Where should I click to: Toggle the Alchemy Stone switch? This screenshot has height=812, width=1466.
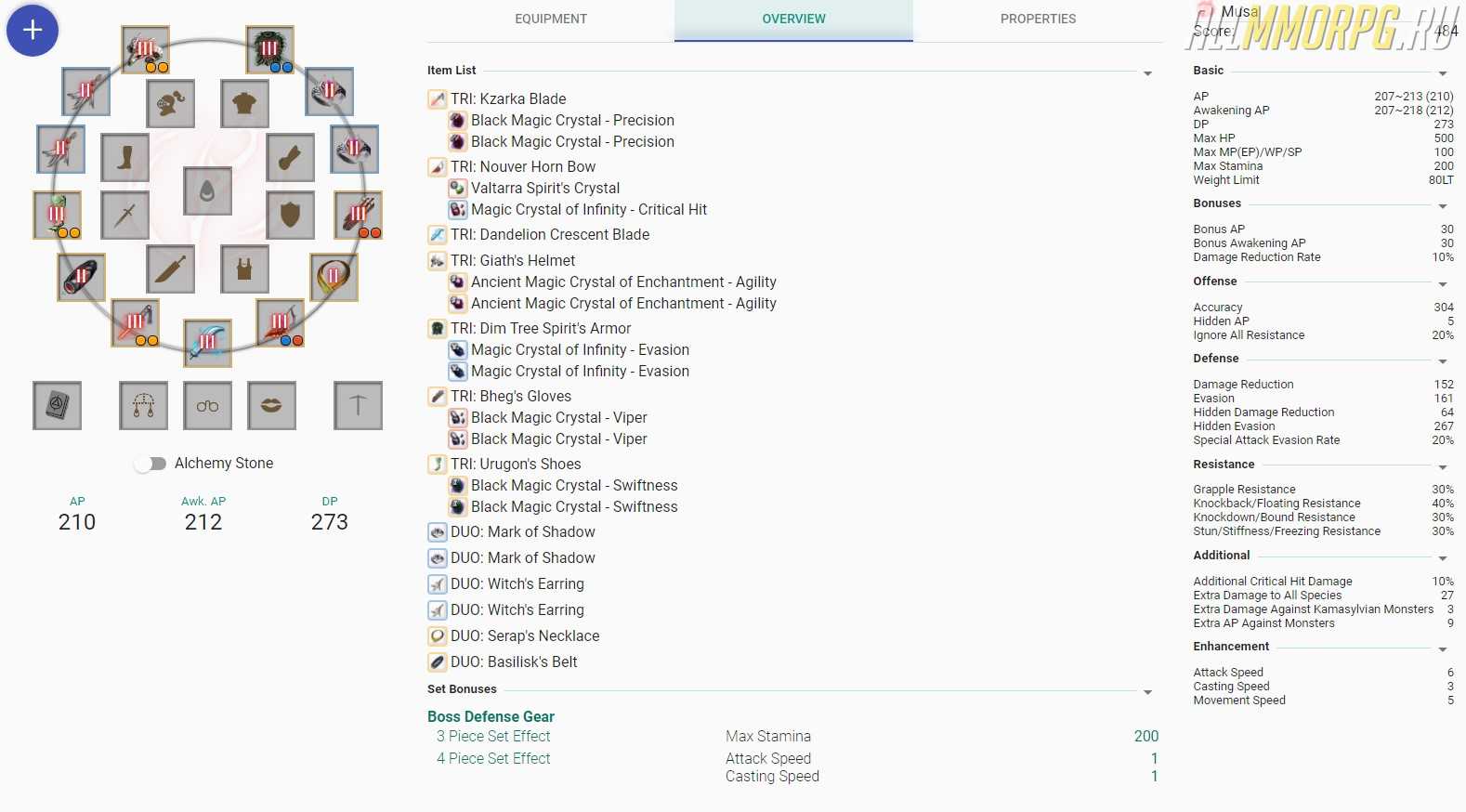tap(150, 464)
